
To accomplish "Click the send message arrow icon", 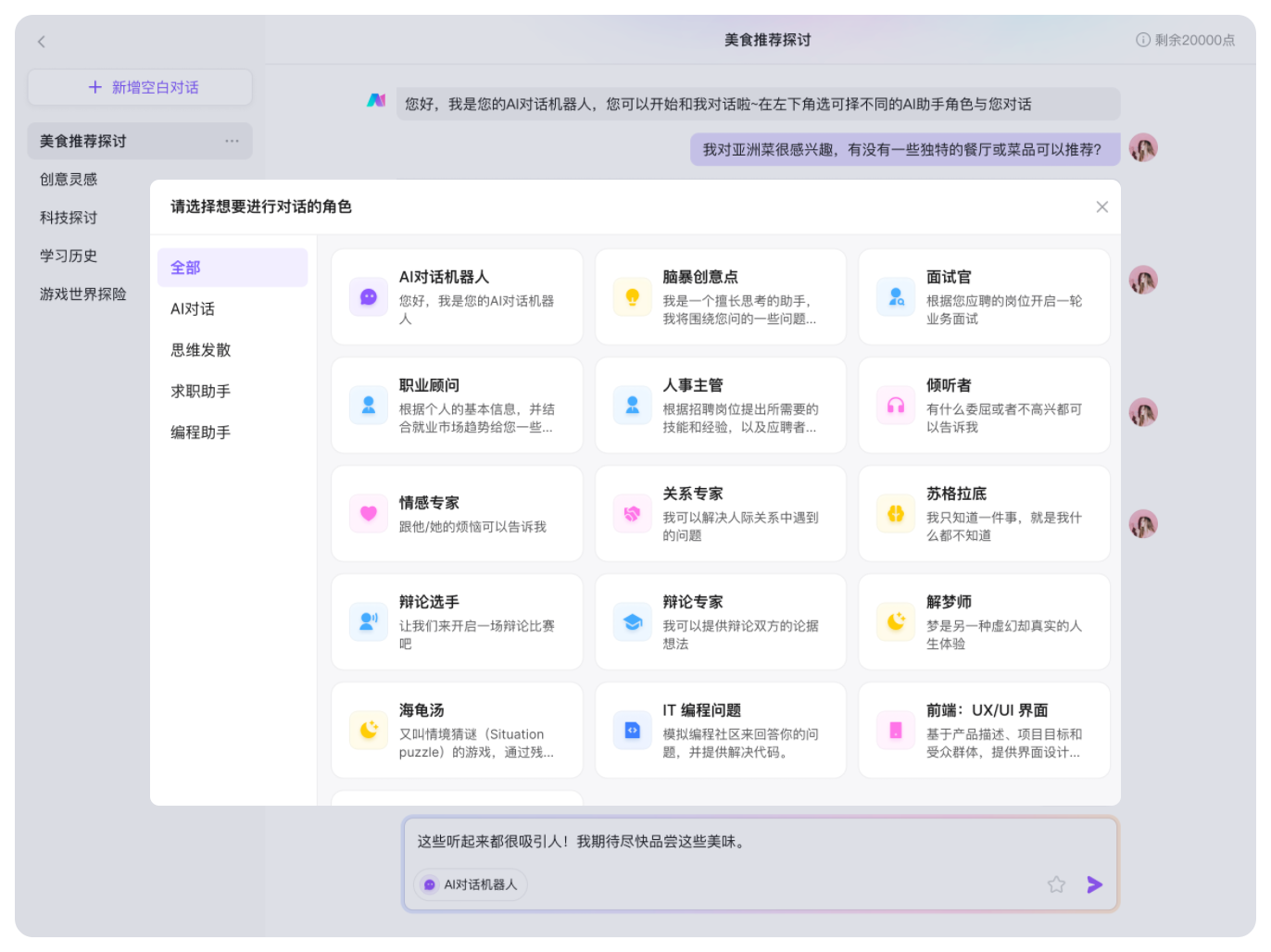I will click(x=1095, y=884).
